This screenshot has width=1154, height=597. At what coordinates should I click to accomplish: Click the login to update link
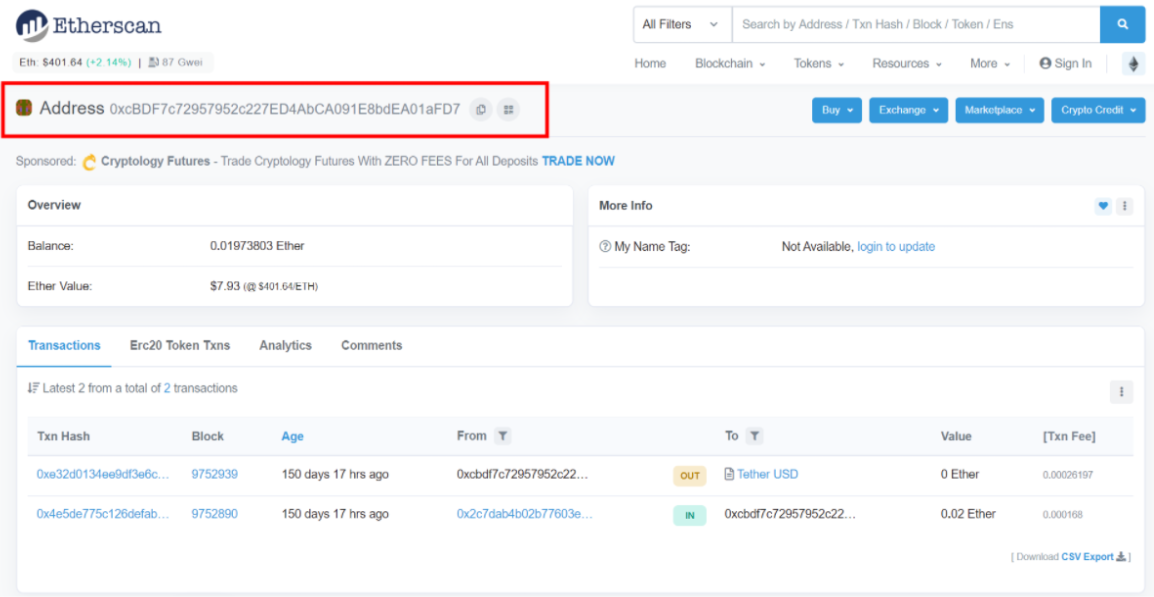pyautogui.click(x=896, y=247)
